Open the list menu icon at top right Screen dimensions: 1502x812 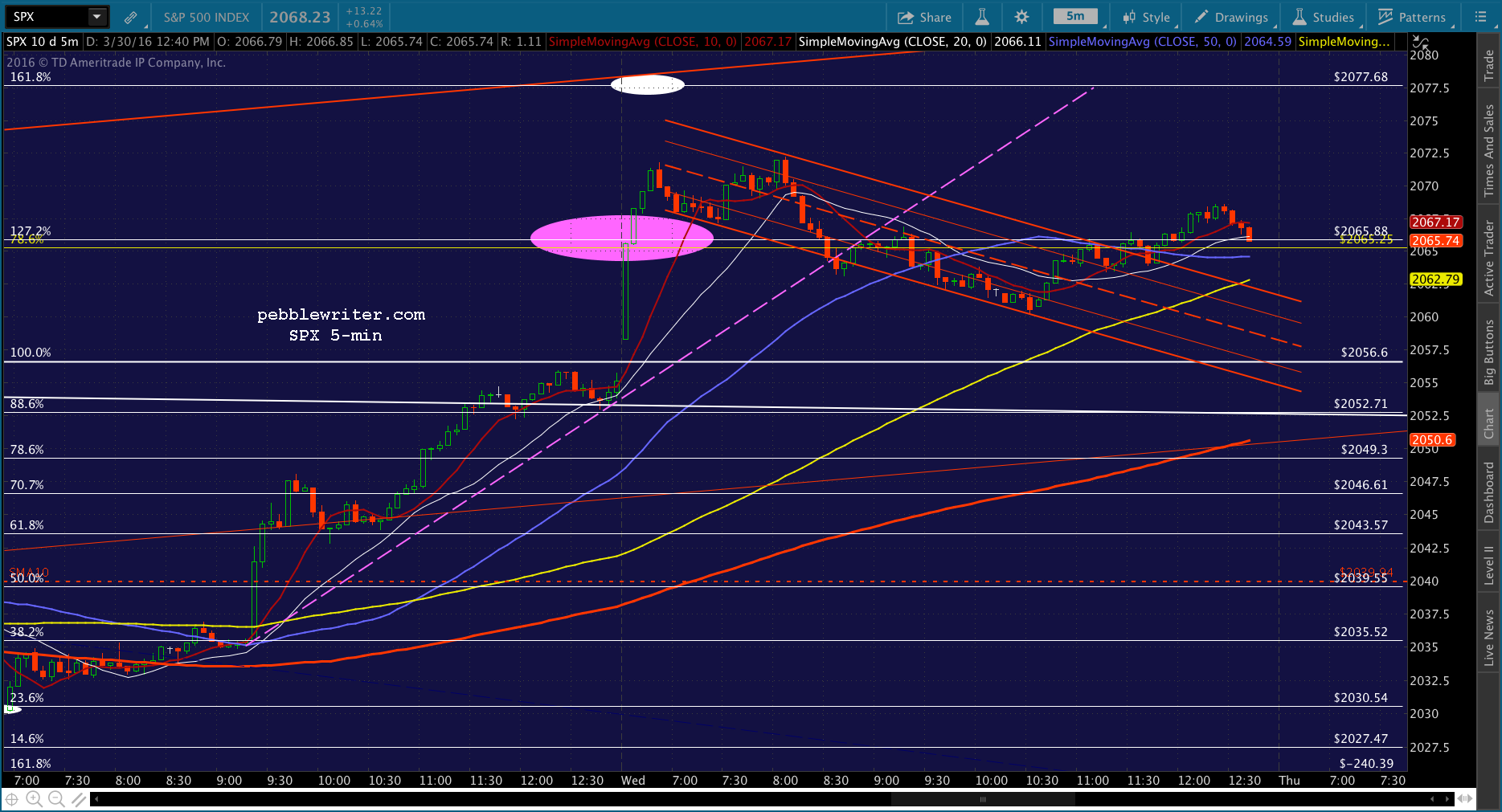(x=1481, y=17)
